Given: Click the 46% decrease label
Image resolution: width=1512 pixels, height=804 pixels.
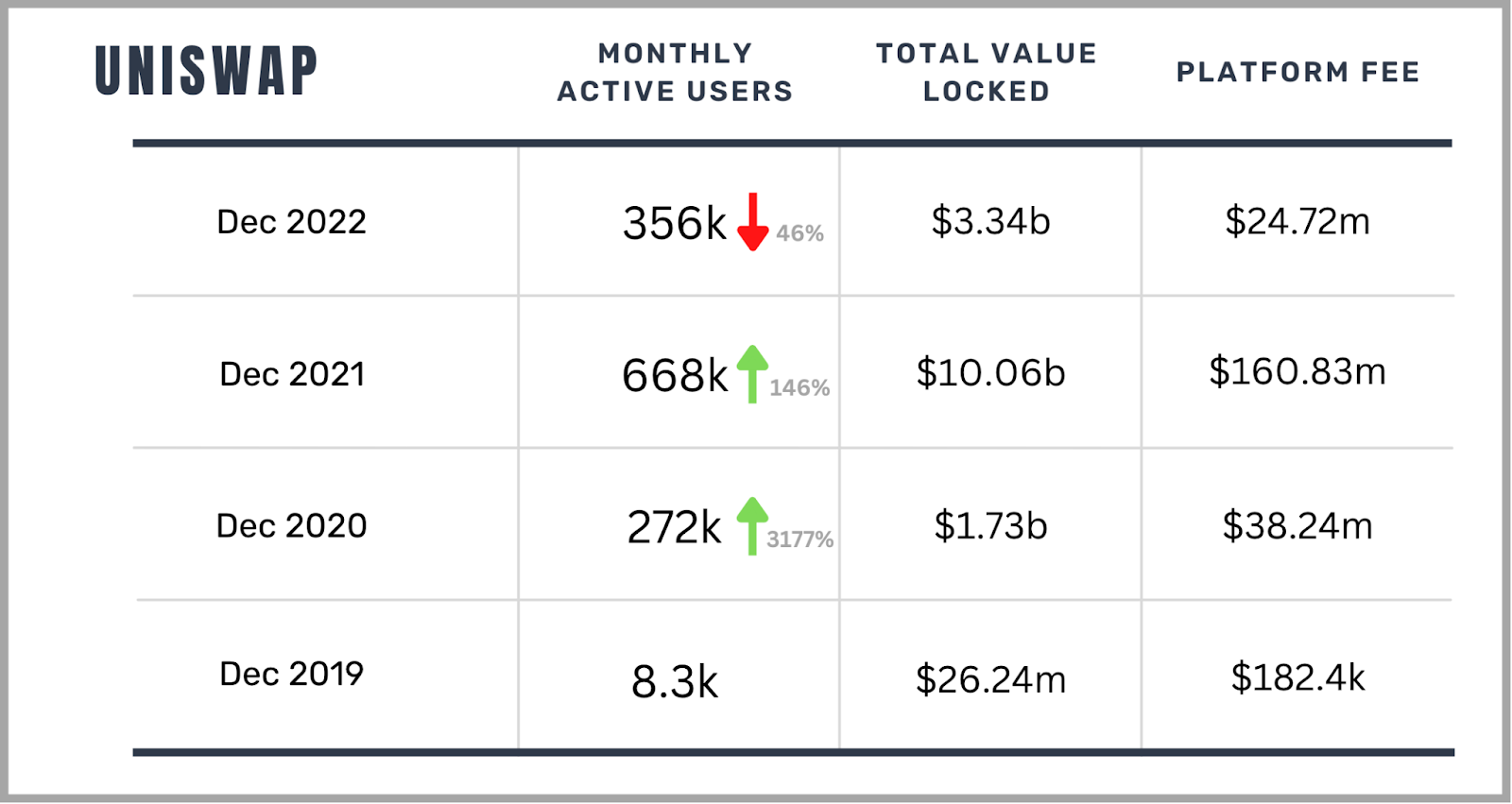Looking at the screenshot, I should (799, 233).
